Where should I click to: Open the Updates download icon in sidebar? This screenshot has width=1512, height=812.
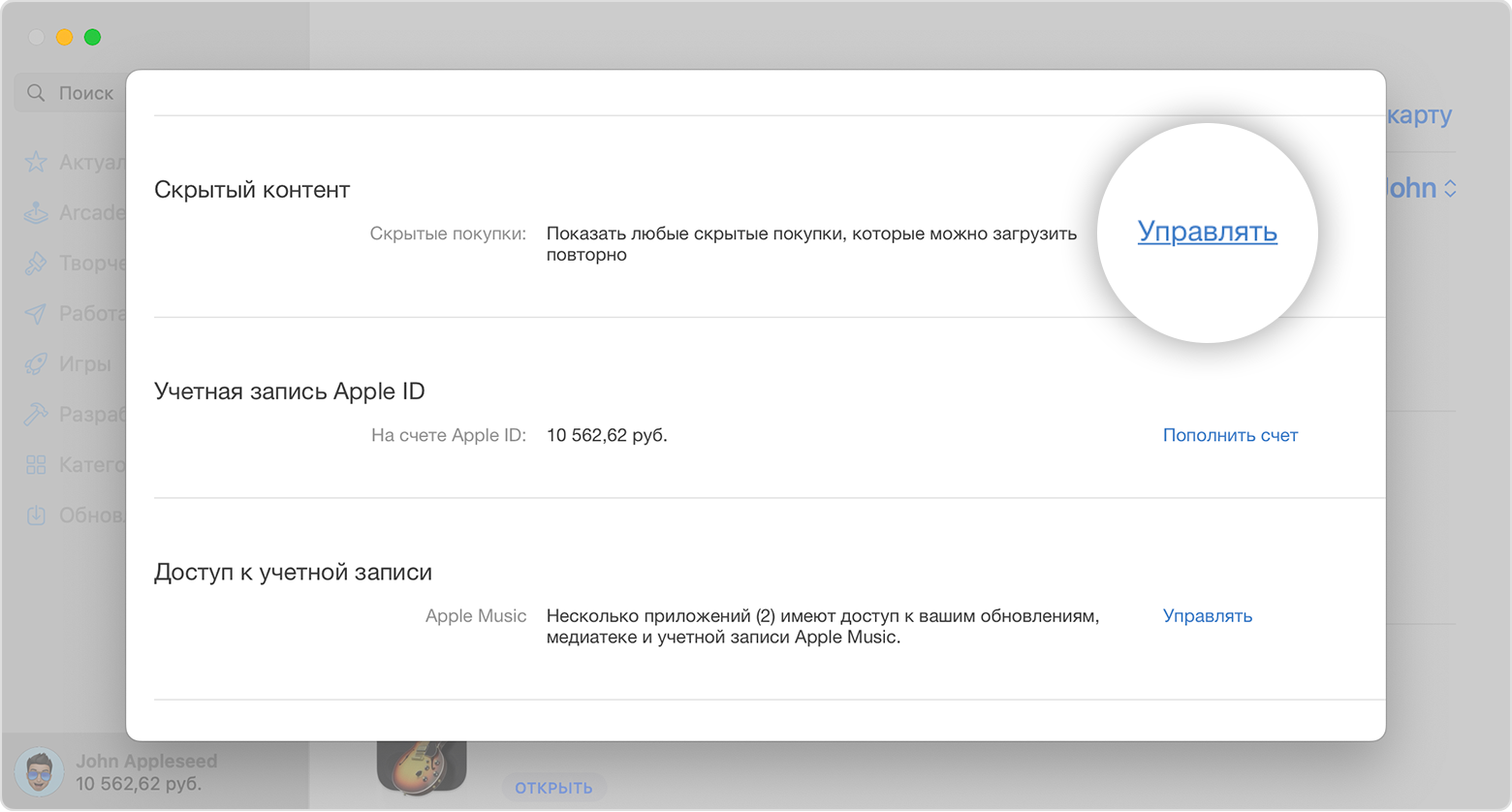(x=36, y=515)
